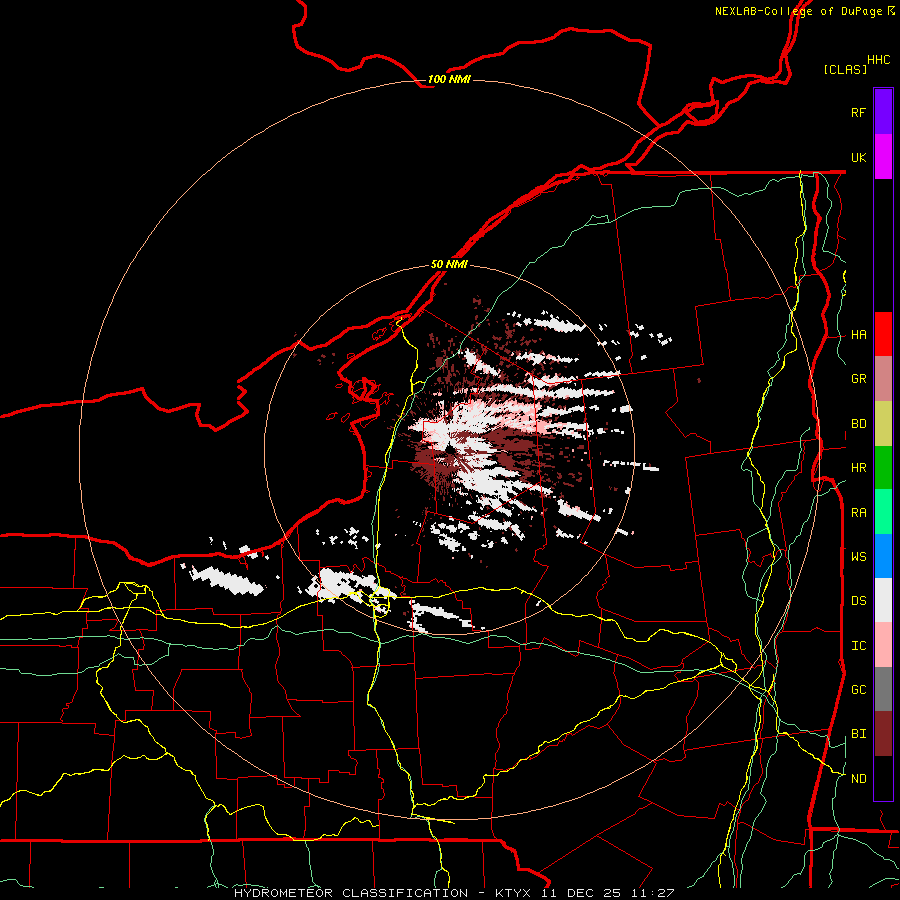
Task: Select the gray GC legend swatch
Action: [x=883, y=689]
